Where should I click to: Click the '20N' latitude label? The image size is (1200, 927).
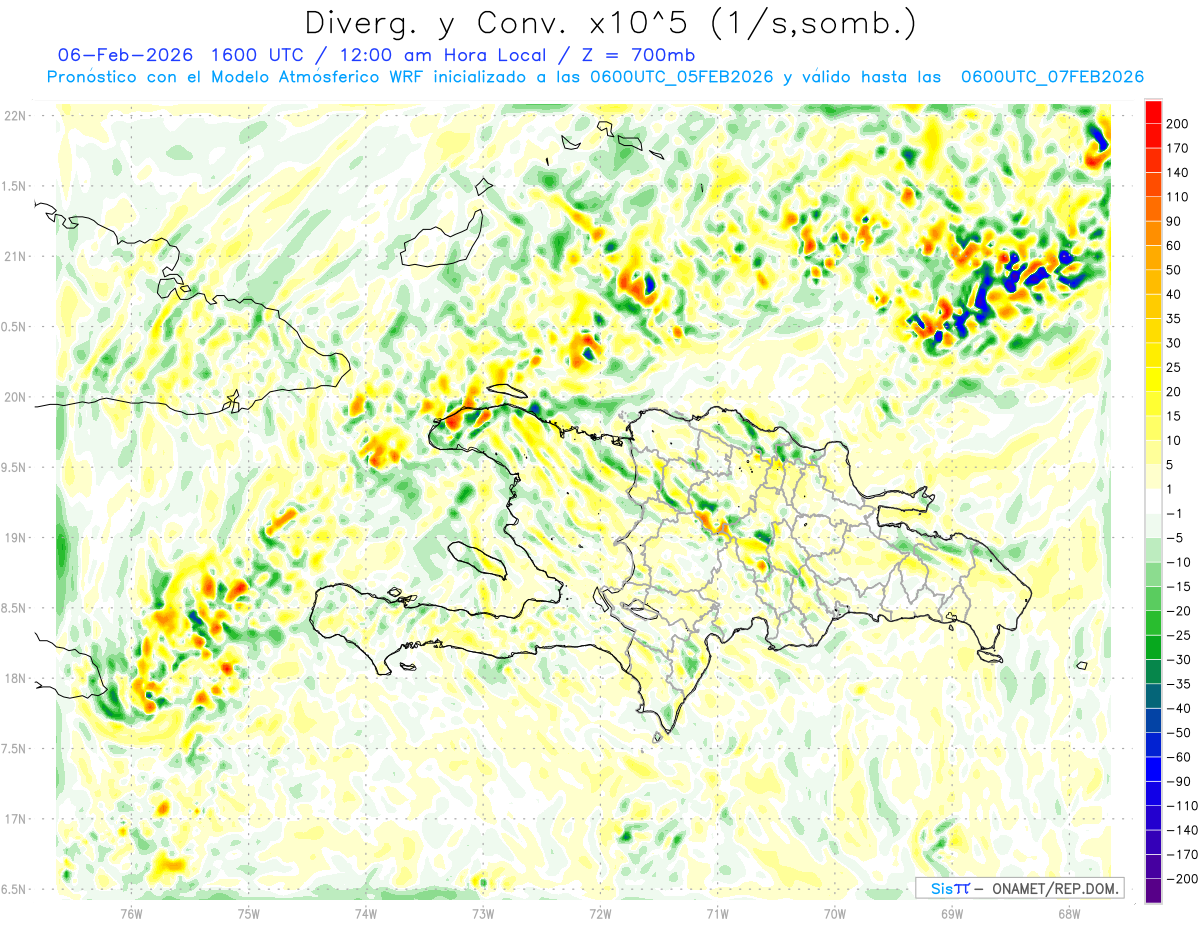17,397
